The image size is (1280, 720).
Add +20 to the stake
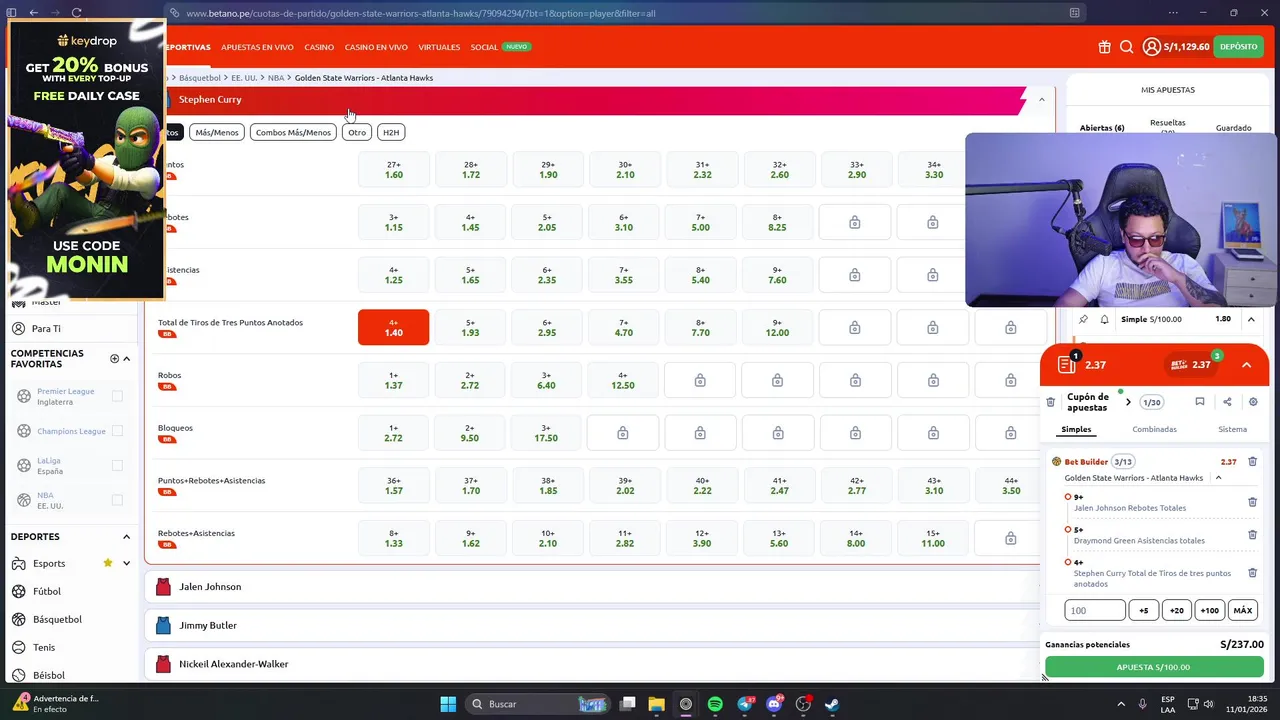[x=1176, y=610]
